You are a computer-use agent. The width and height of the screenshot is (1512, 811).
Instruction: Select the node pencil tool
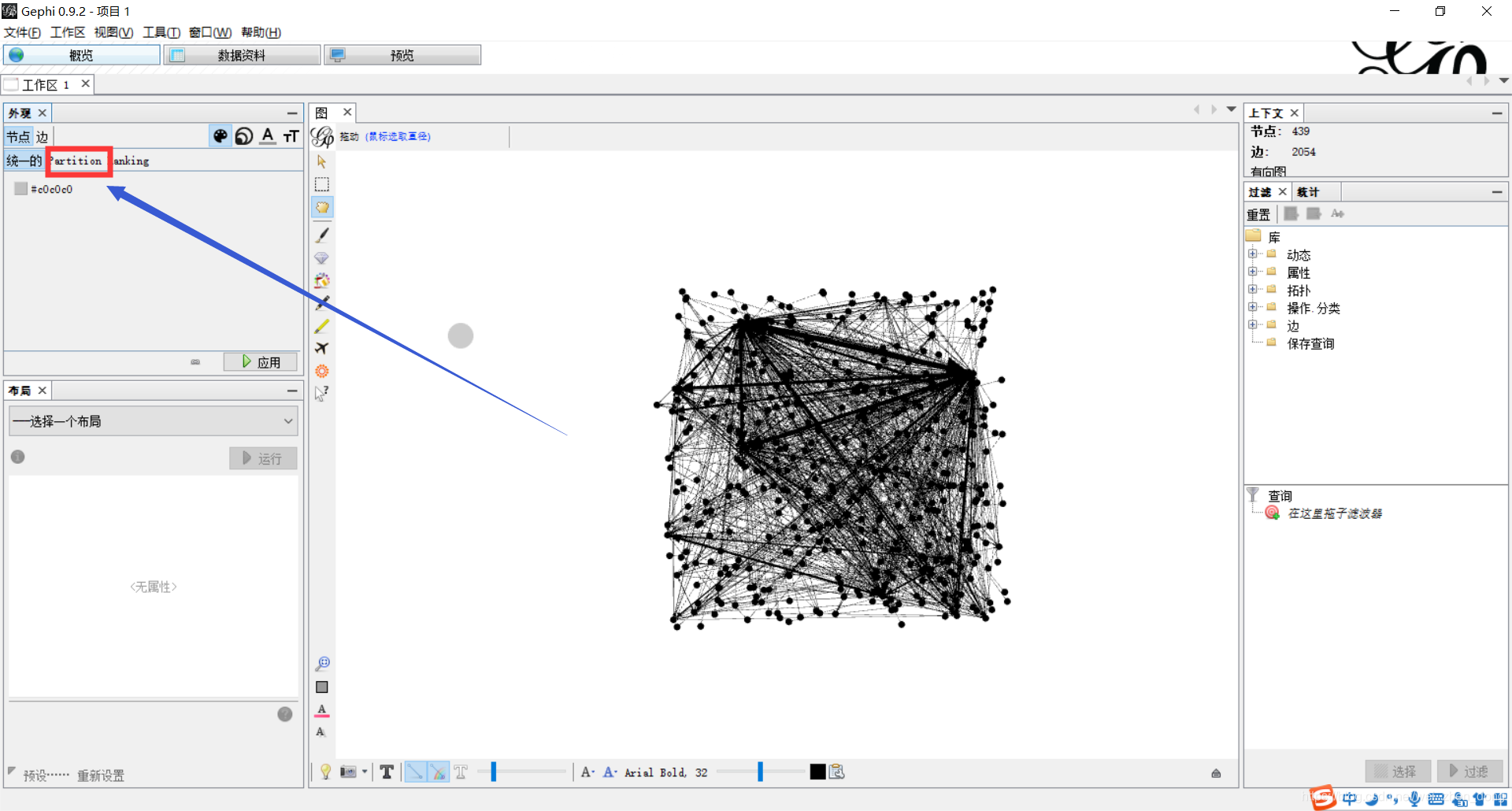[322, 303]
